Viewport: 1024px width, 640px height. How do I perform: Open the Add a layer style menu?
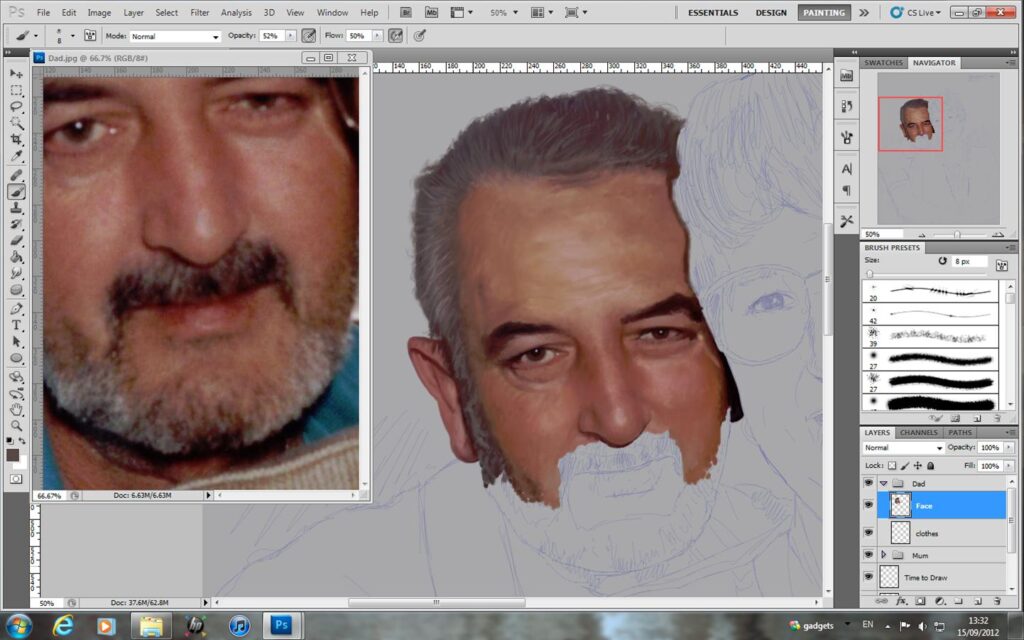900,601
